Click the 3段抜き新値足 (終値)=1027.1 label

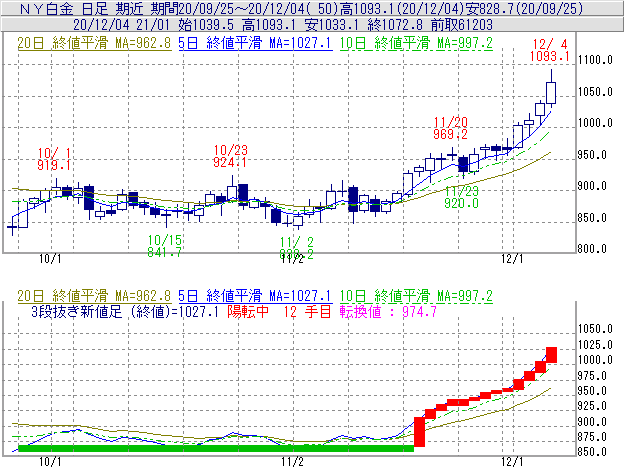[x=125, y=311]
